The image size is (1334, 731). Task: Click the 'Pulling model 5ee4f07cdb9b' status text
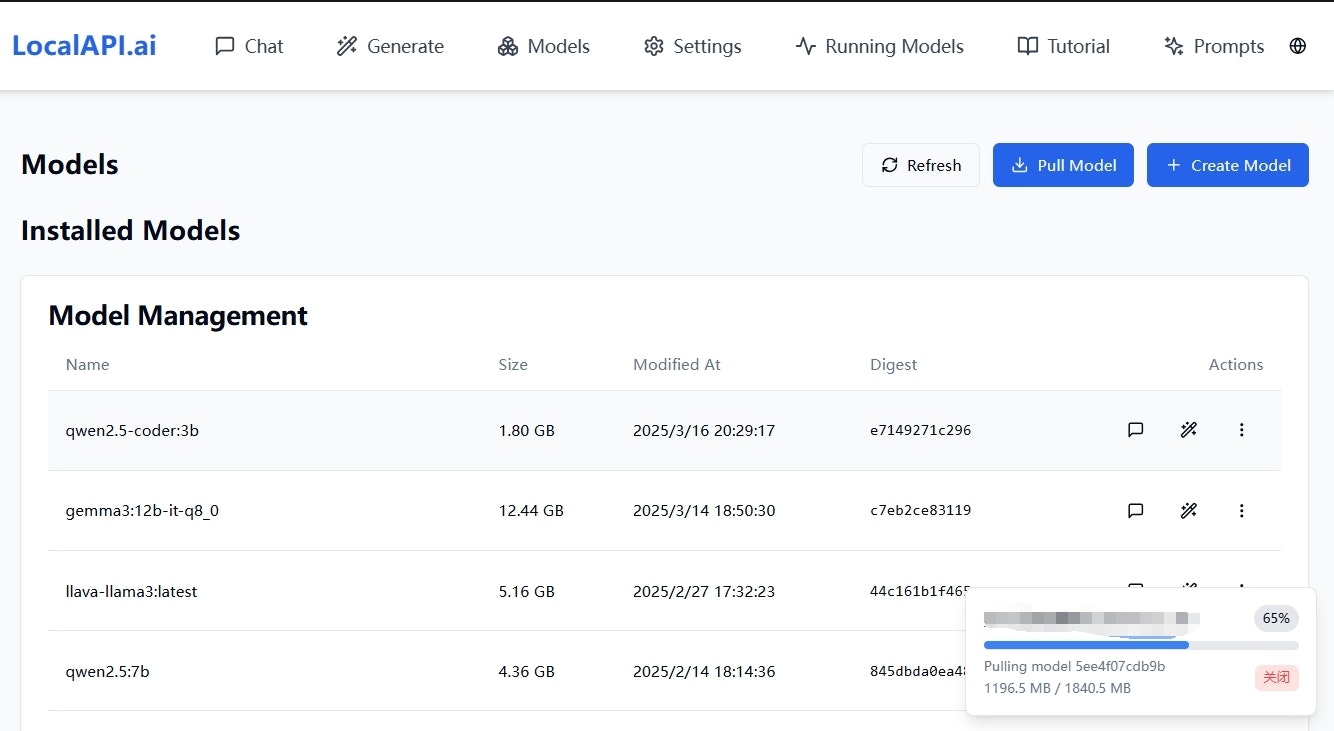click(x=1075, y=666)
